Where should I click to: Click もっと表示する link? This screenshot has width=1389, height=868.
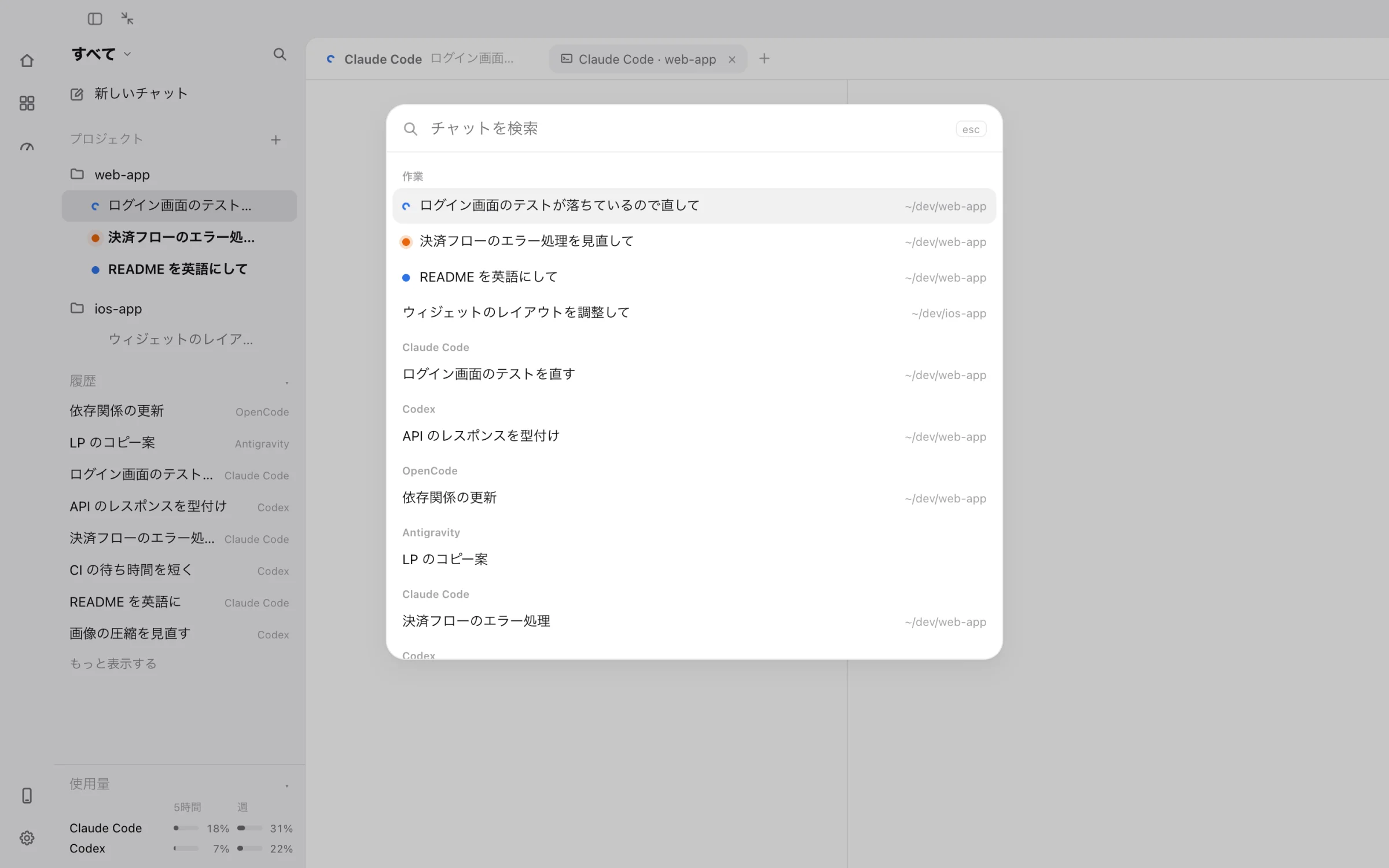point(113,664)
